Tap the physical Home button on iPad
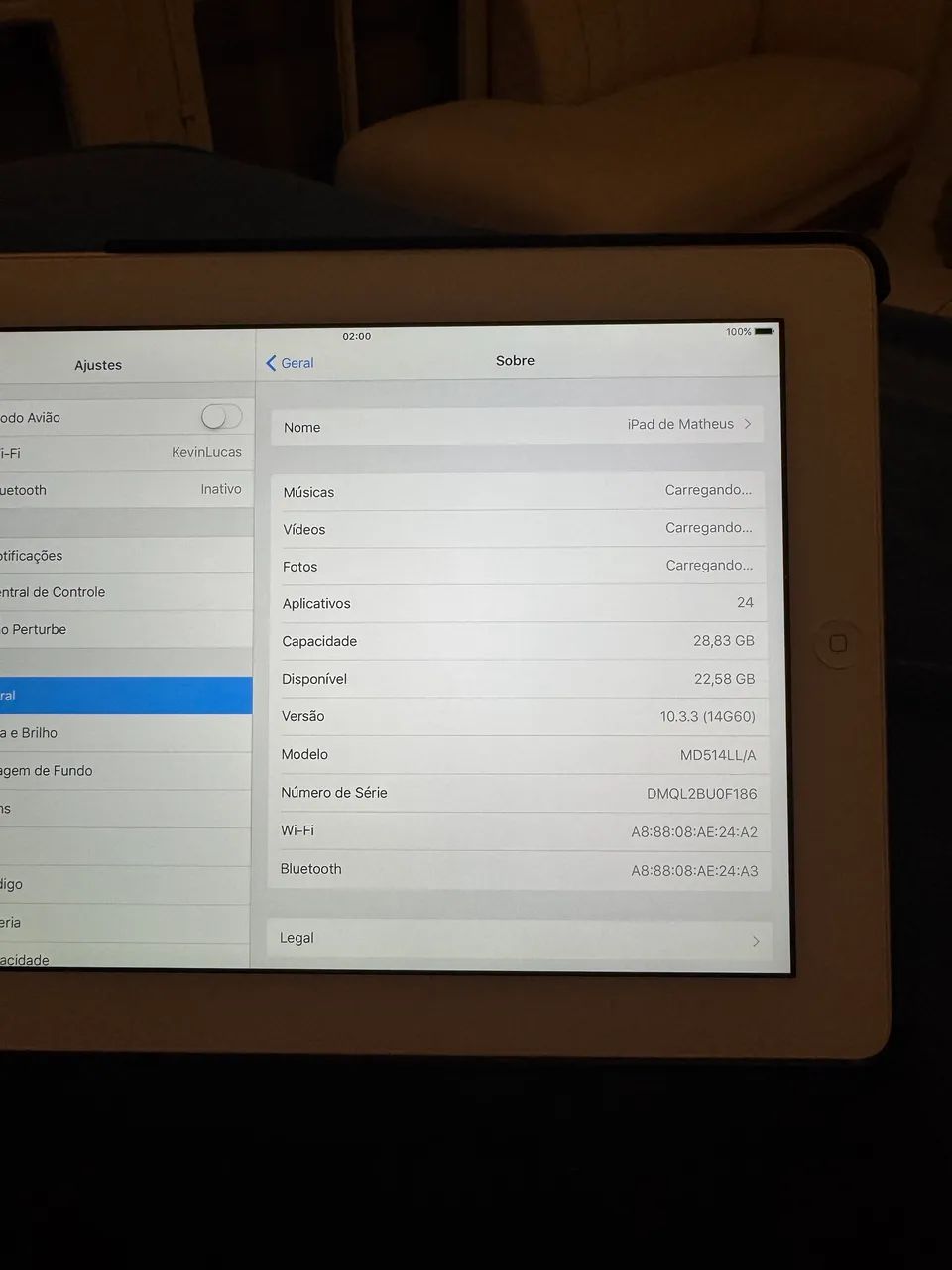This screenshot has height=1270, width=952. click(838, 644)
